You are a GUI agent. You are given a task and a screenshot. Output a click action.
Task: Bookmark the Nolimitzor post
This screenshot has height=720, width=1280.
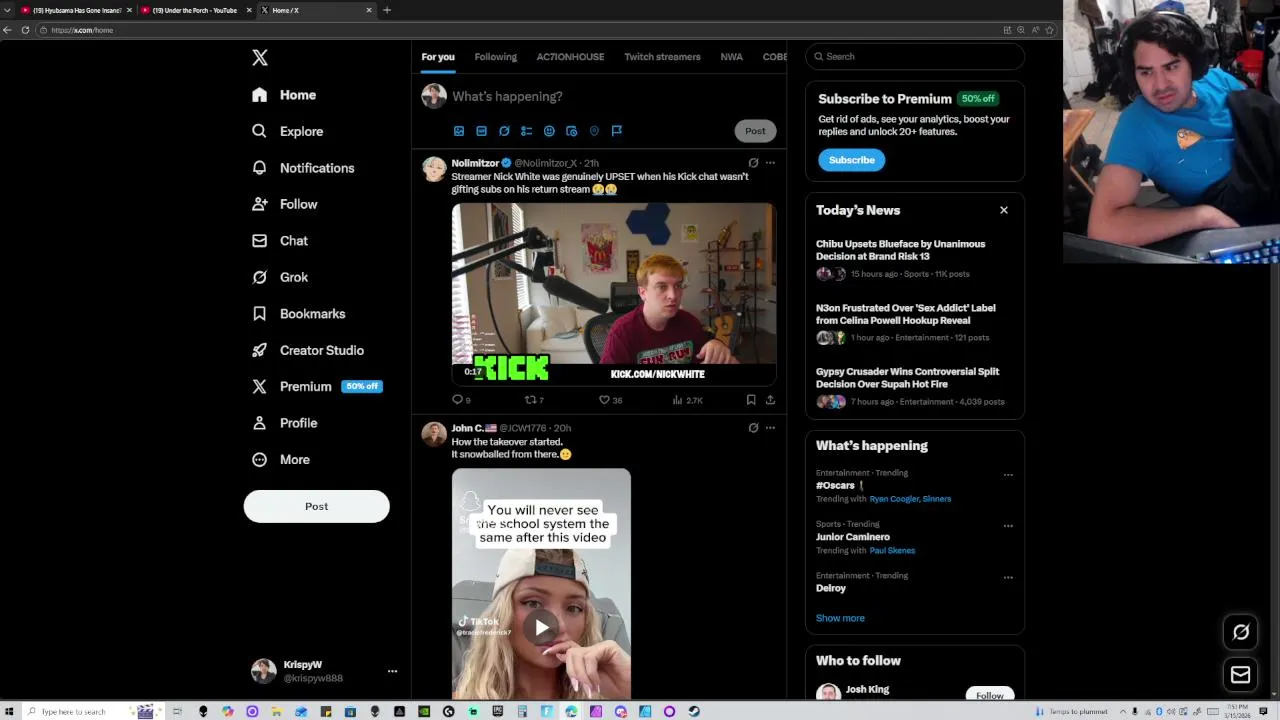click(751, 400)
